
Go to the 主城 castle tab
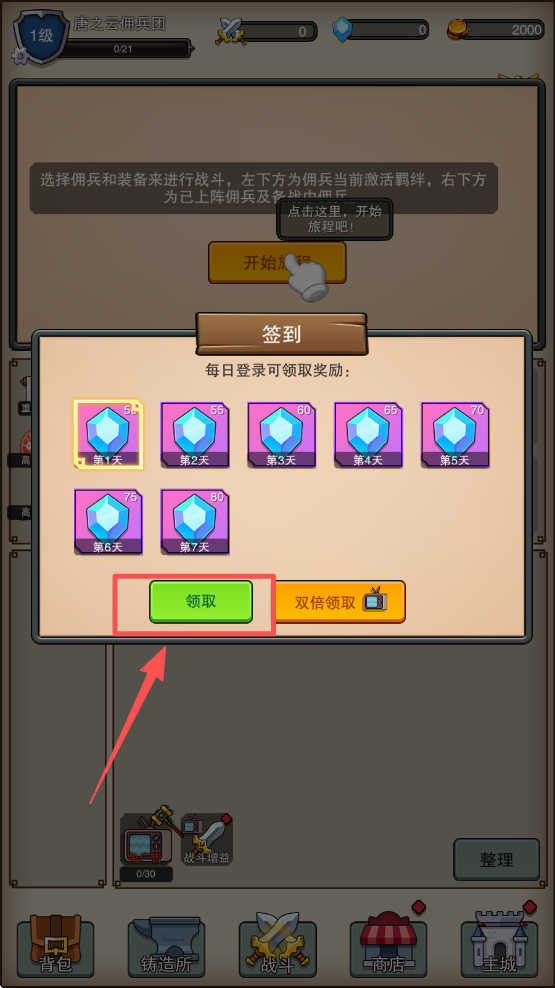[500, 944]
